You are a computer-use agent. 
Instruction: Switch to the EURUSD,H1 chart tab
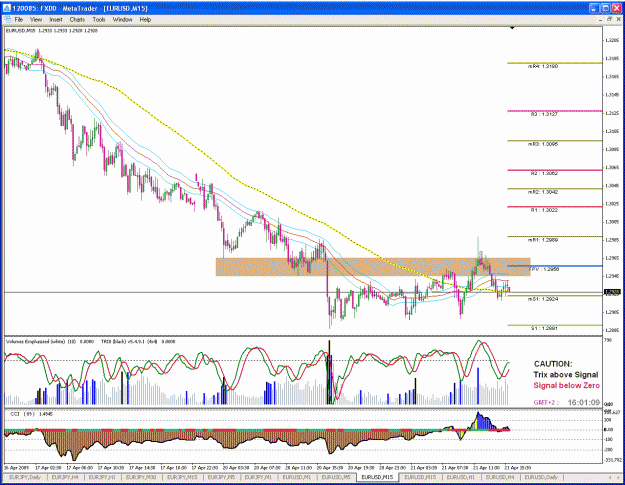click(x=460, y=477)
